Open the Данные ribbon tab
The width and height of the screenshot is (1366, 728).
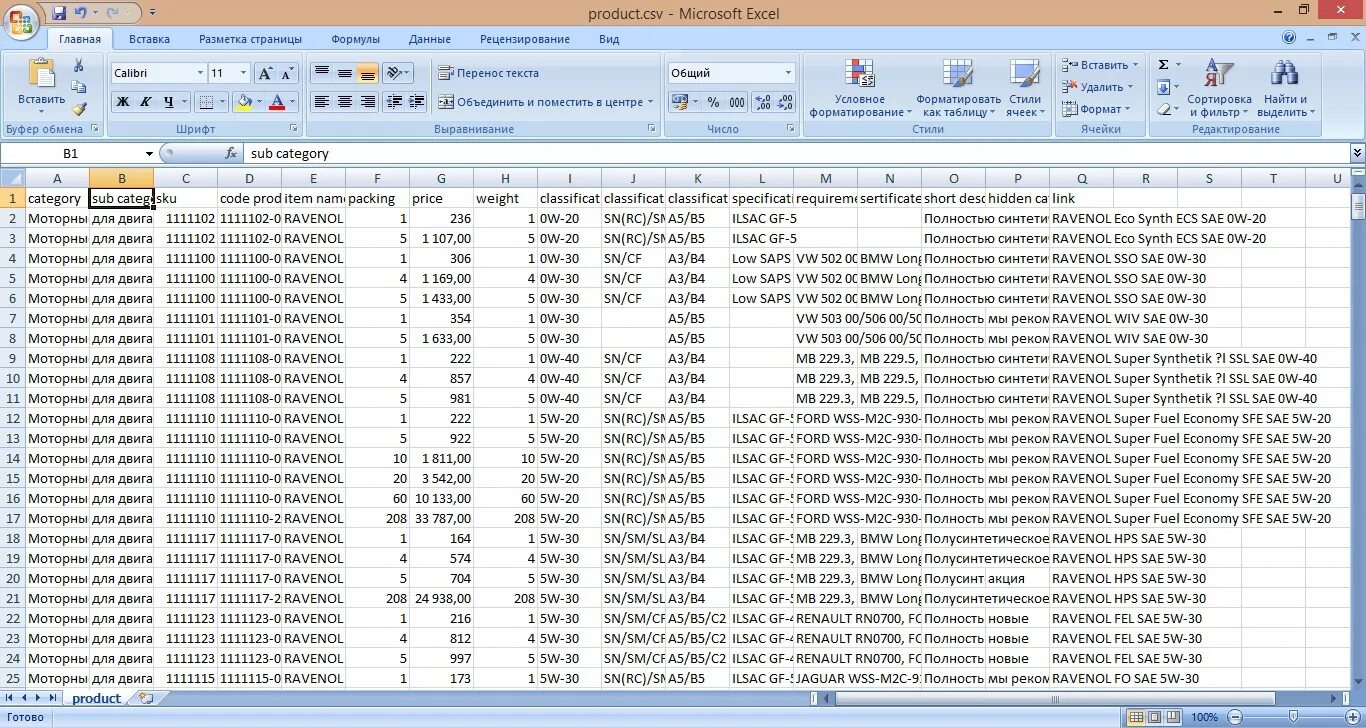click(429, 39)
